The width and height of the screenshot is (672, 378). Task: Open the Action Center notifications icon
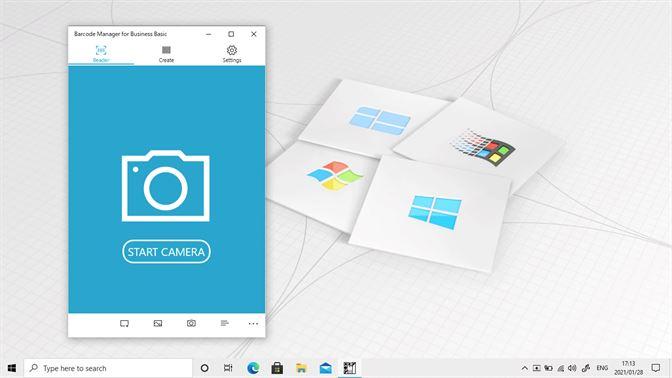pos(656,368)
